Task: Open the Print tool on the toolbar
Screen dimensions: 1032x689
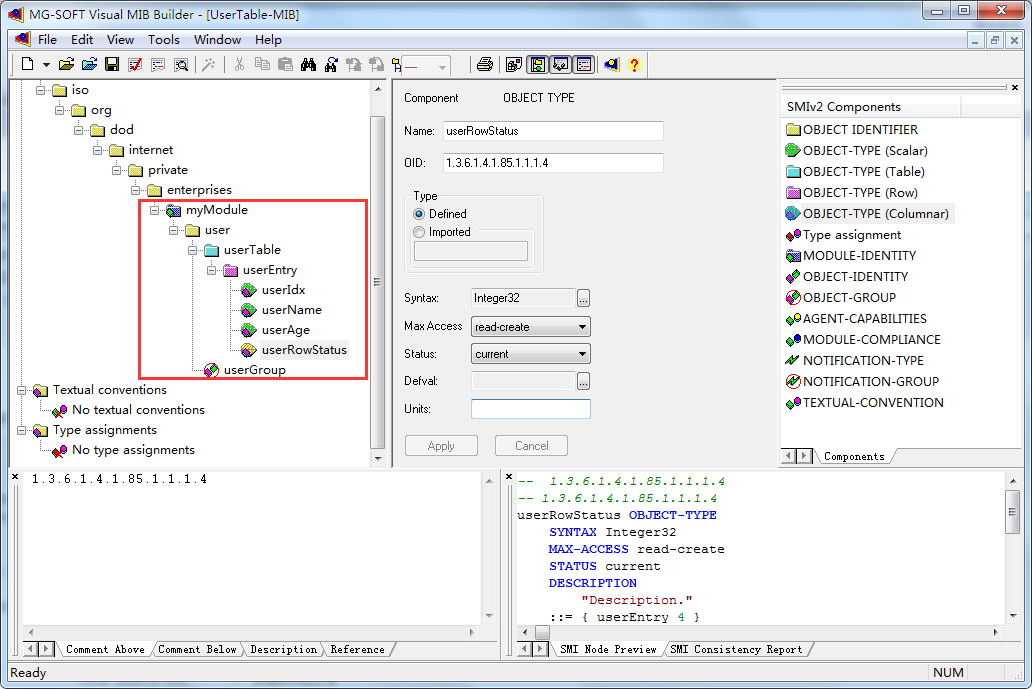Action: click(x=484, y=63)
